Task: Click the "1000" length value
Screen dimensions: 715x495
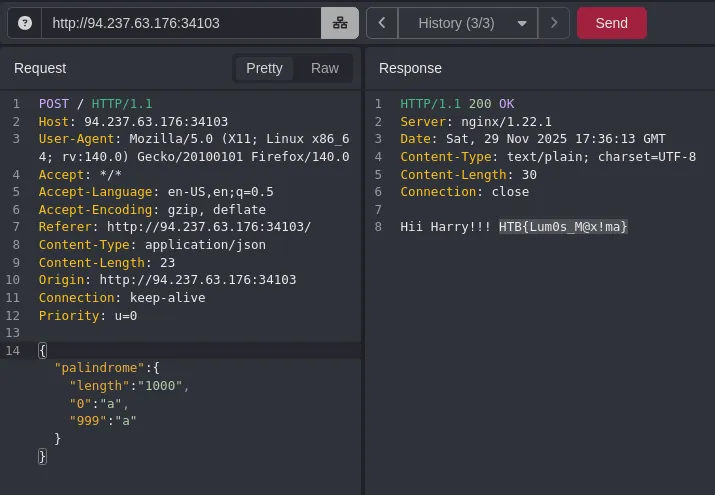Action: click(158, 385)
